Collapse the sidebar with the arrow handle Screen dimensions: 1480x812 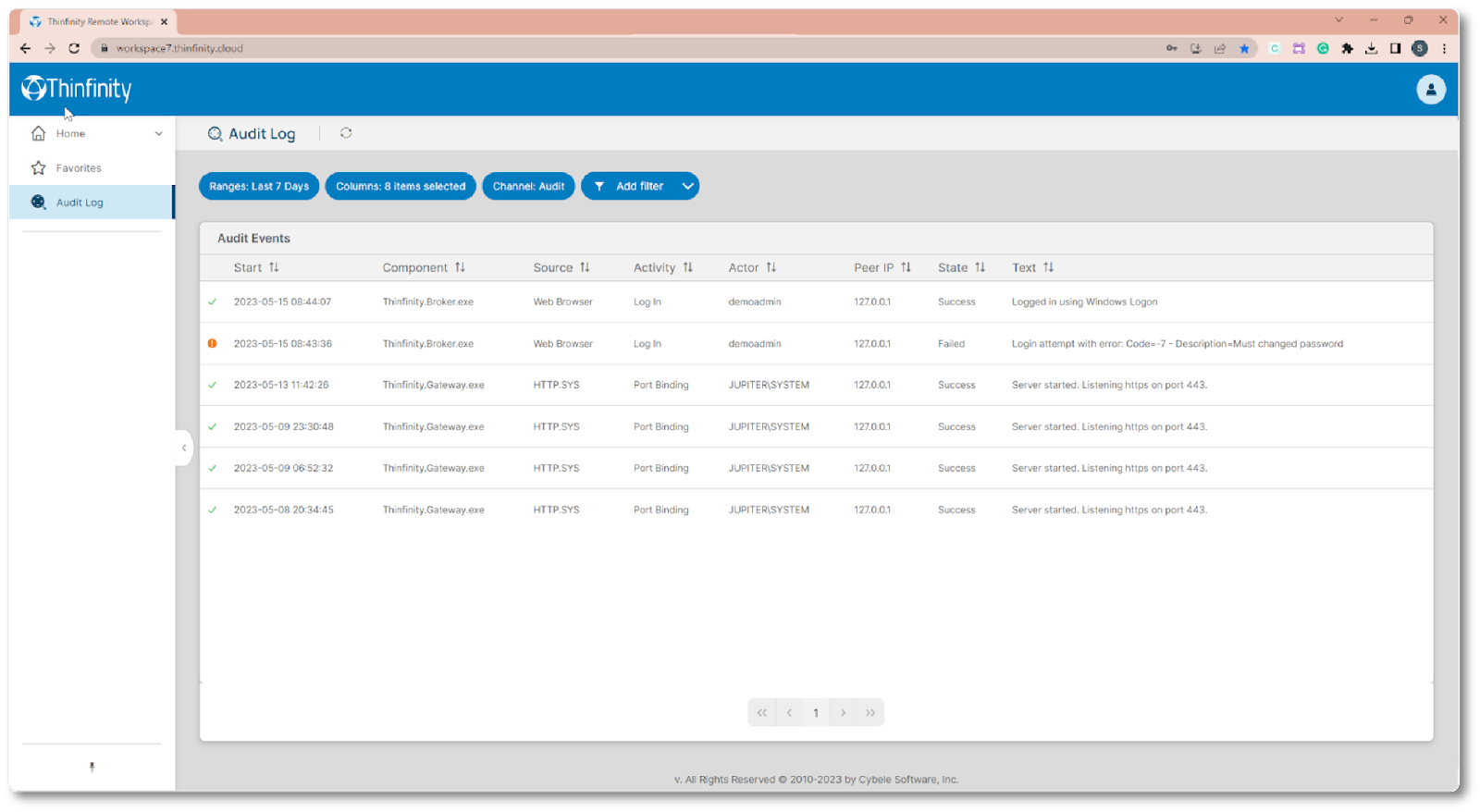(x=184, y=448)
